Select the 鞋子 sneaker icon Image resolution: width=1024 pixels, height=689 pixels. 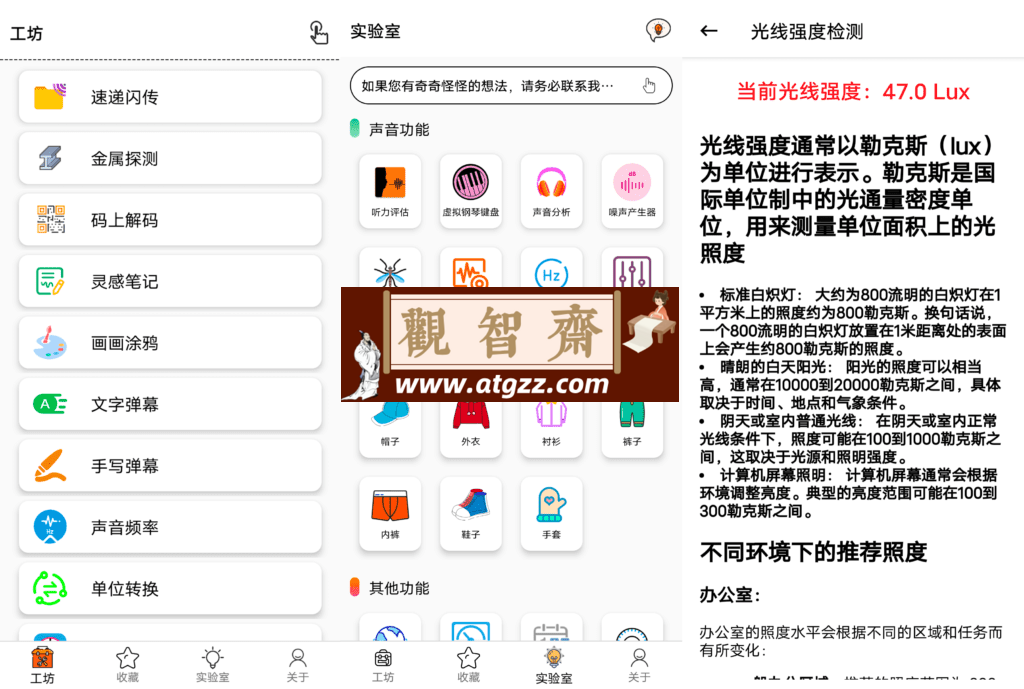click(471, 514)
